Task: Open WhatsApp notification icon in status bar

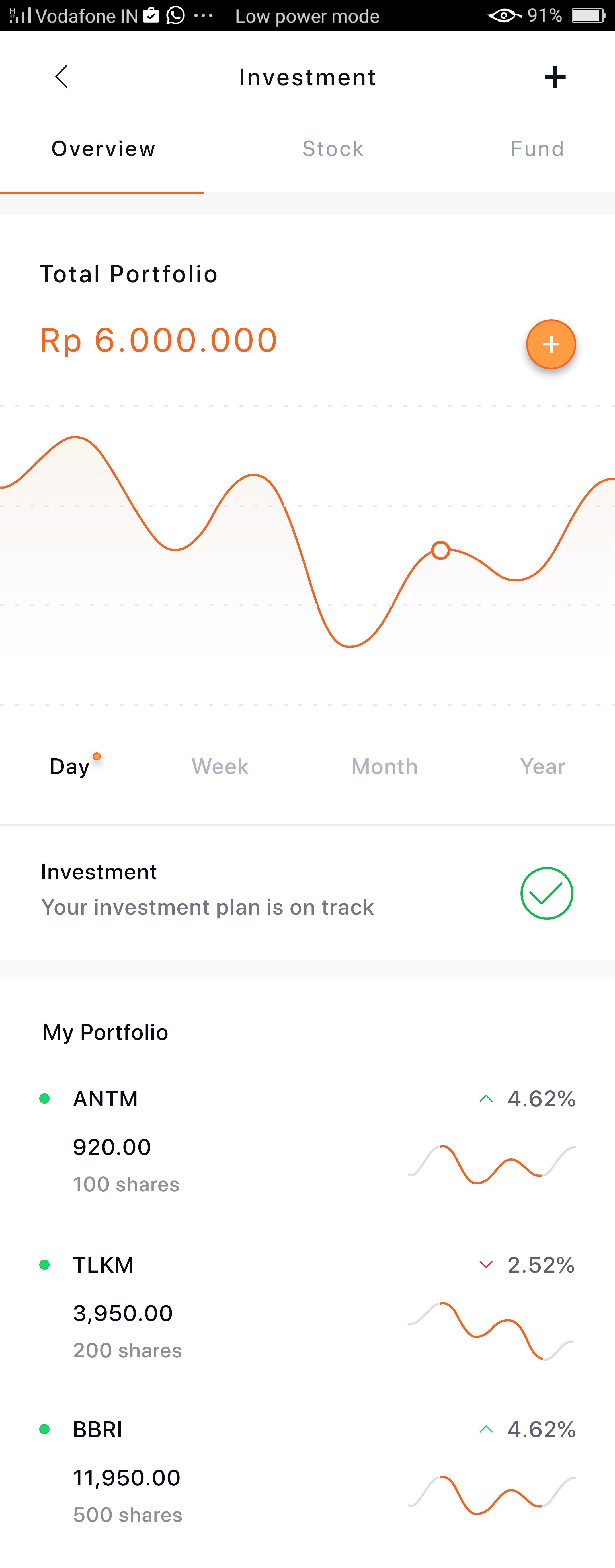Action: click(x=176, y=15)
